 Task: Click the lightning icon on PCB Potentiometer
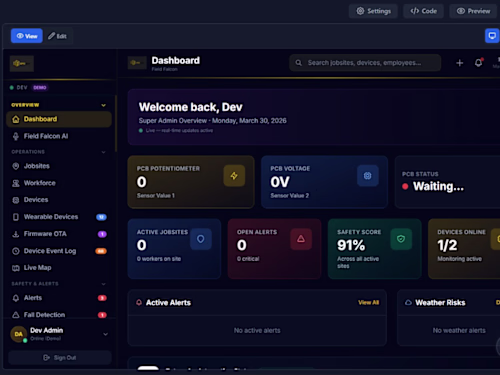tap(234, 176)
